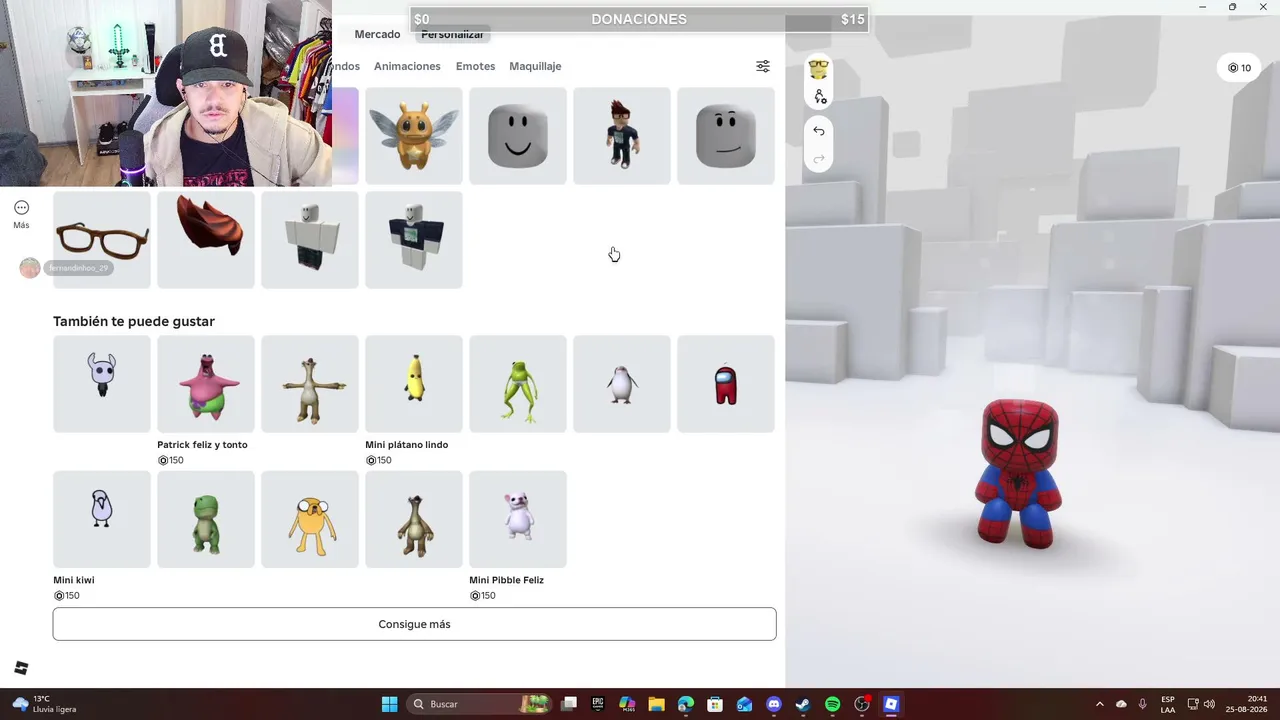Viewport: 1280px width, 720px height.
Task: Click the fernandinhoo_29 username label
Action: (x=78, y=268)
